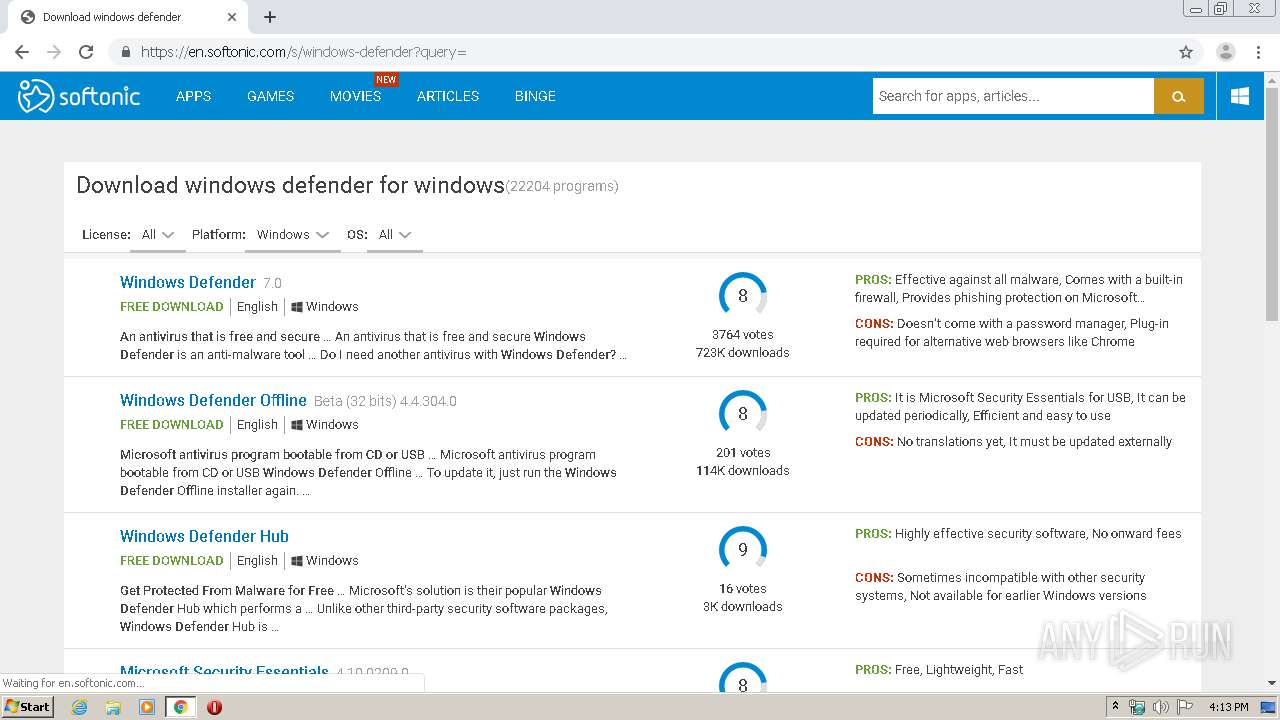This screenshot has width=1280, height=720.
Task: Click the 3764 votes text
Action: tap(743, 335)
